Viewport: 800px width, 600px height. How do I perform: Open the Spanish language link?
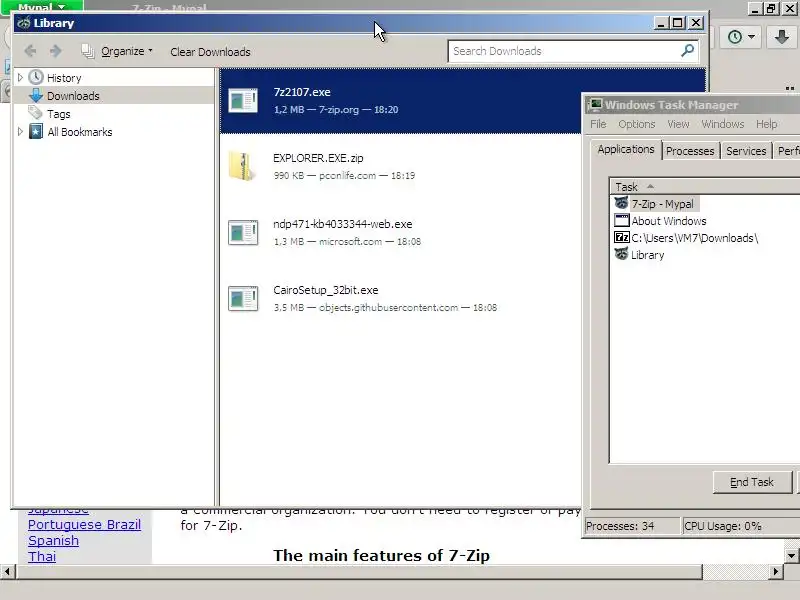tap(54, 541)
